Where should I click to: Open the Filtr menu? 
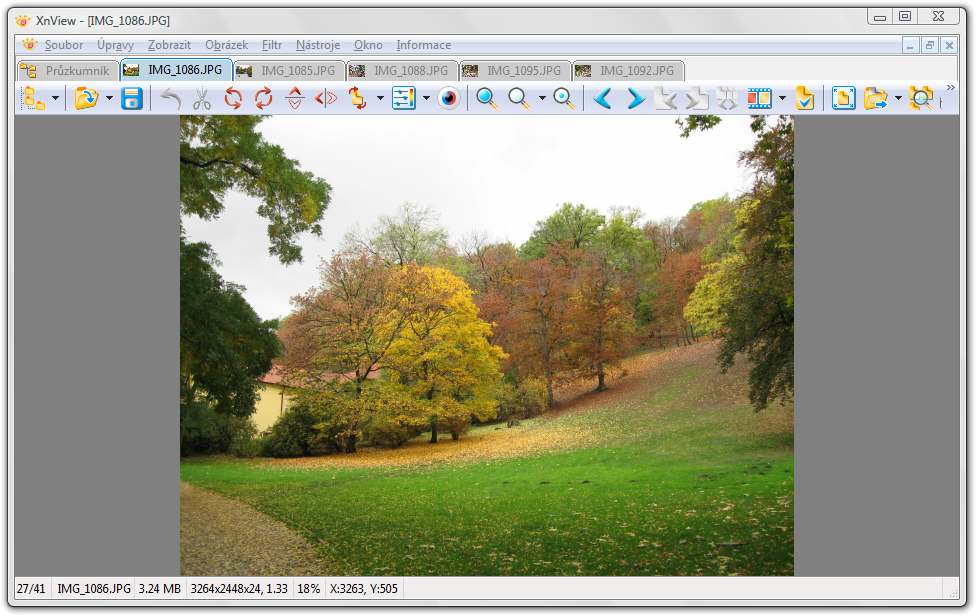272,45
